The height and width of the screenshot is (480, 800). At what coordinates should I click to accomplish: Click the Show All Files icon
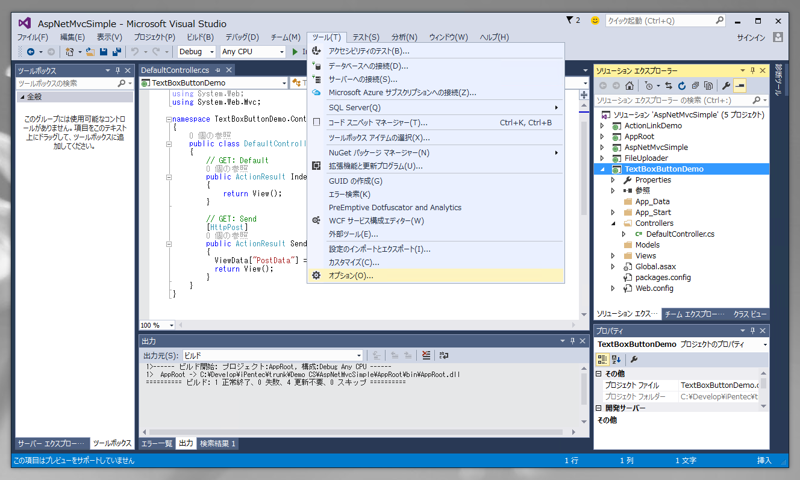point(708,86)
